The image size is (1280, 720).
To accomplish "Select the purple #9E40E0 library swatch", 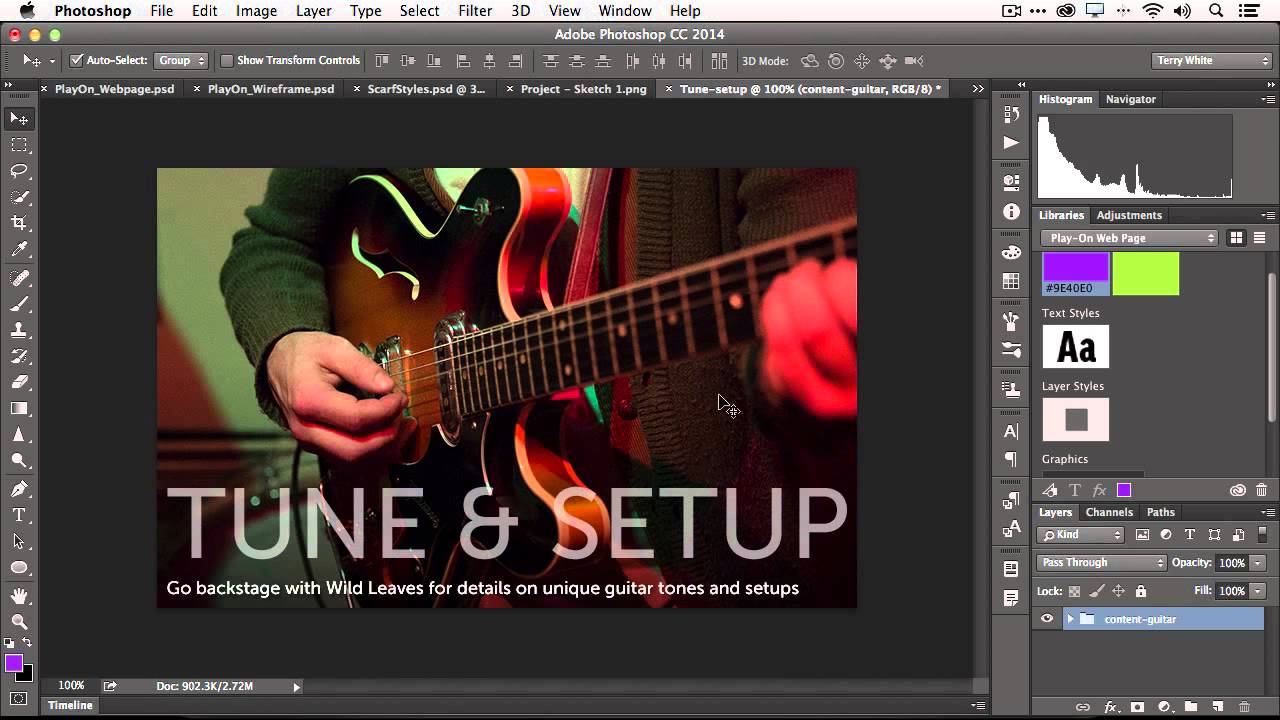I will coord(1076,273).
